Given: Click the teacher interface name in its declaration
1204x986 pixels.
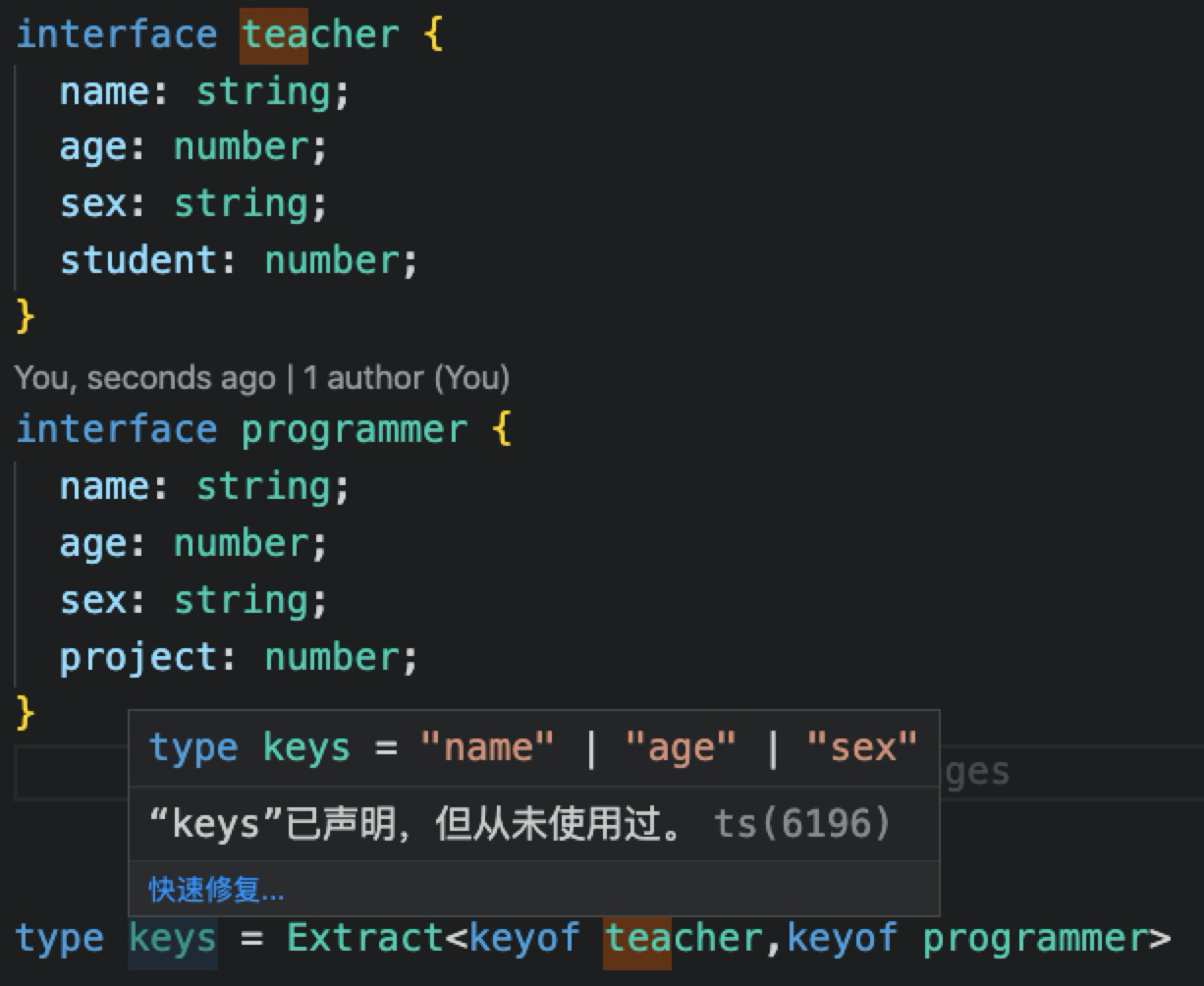Looking at the screenshot, I should pos(320,34).
